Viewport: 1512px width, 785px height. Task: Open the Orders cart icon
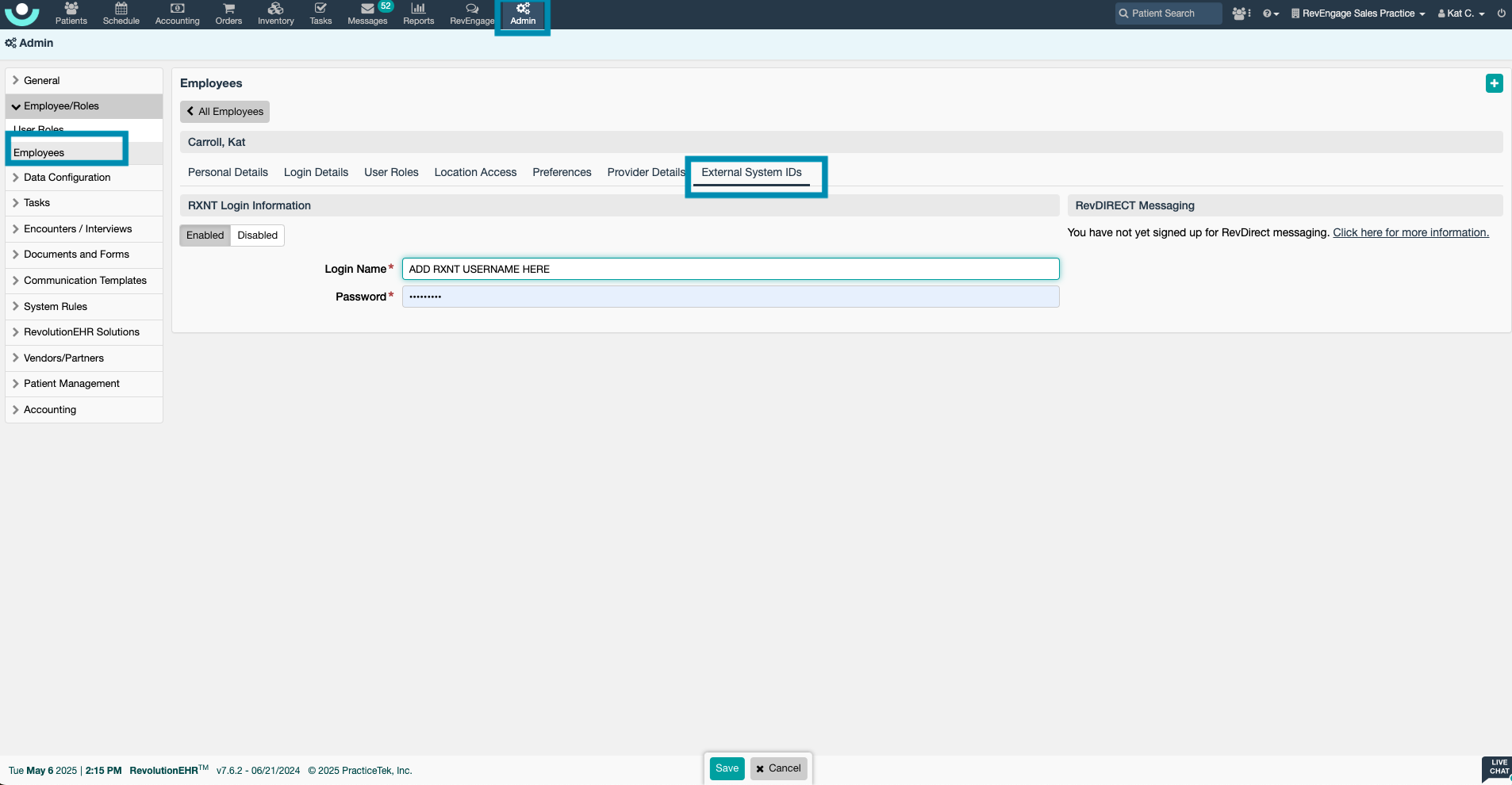coord(228,13)
